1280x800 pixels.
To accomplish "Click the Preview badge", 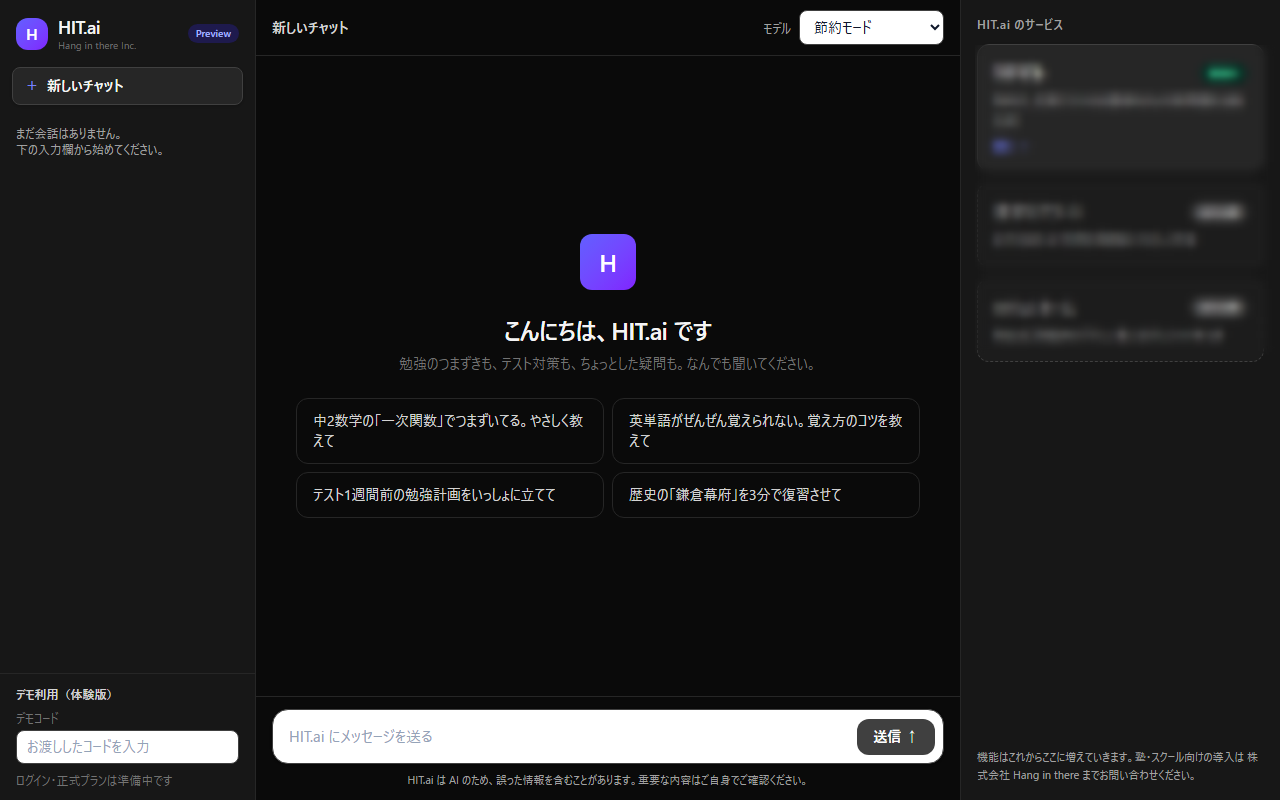I will 213,34.
